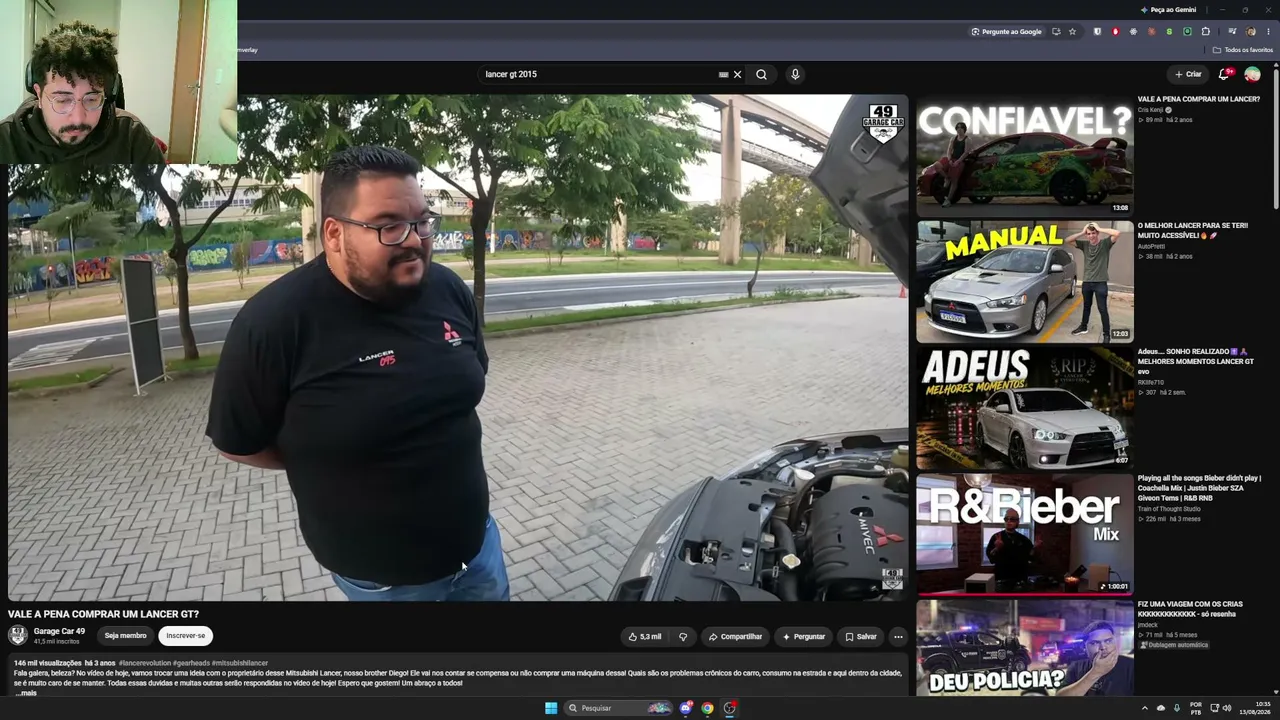The height and width of the screenshot is (720, 1280).
Task: Click the AutoPretti channel name
Action: coord(1151,246)
